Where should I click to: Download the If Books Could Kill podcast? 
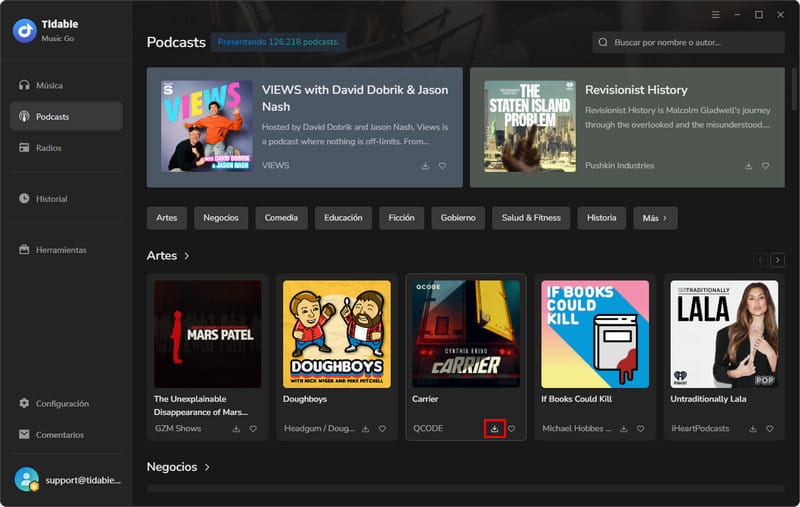click(x=623, y=429)
